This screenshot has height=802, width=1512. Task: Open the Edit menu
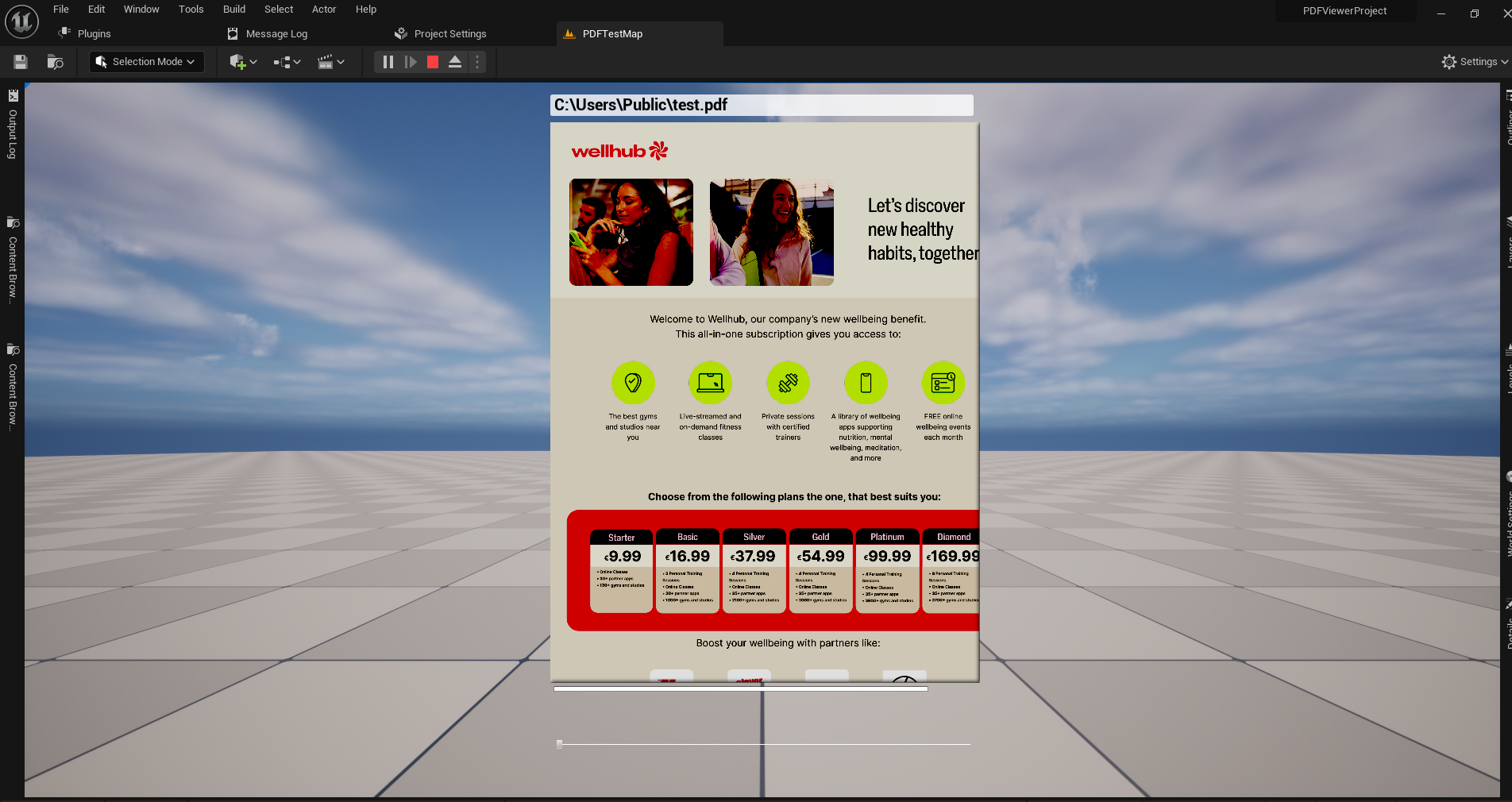tap(97, 10)
